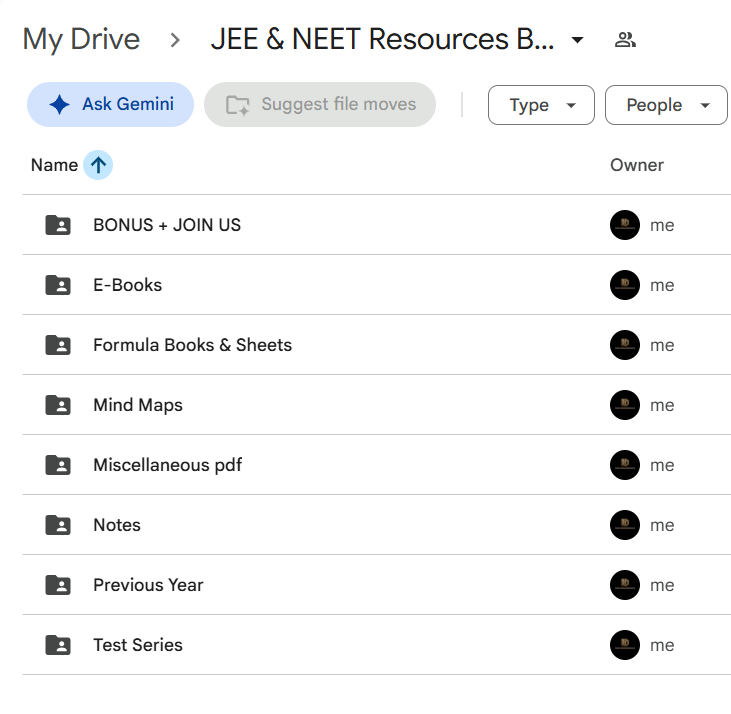Click owner 'me' text in Mind Maps row

coord(662,405)
